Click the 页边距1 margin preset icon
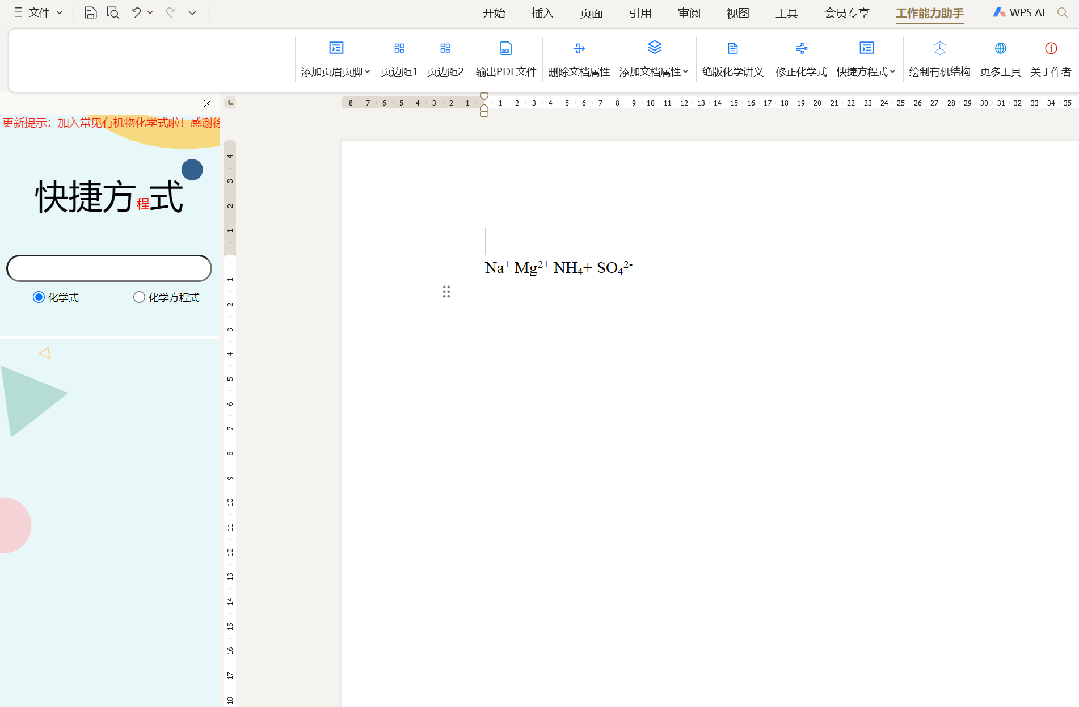 click(x=399, y=49)
